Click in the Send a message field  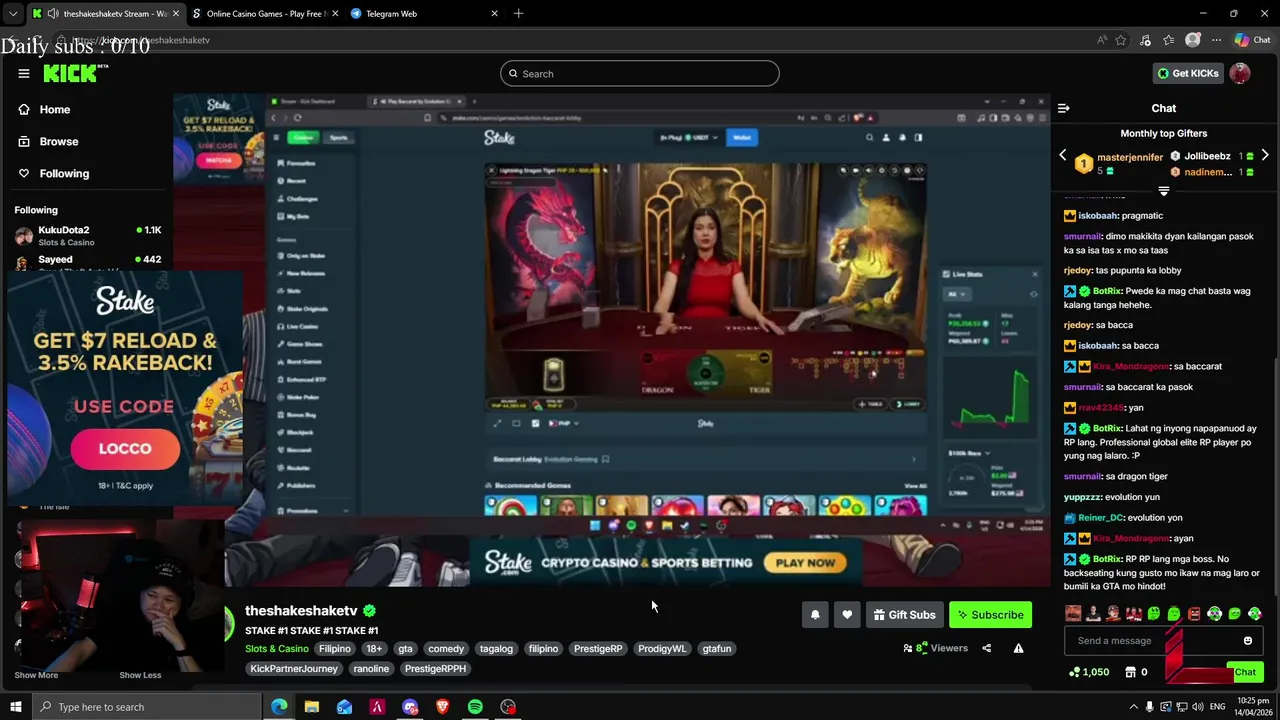click(1150, 641)
